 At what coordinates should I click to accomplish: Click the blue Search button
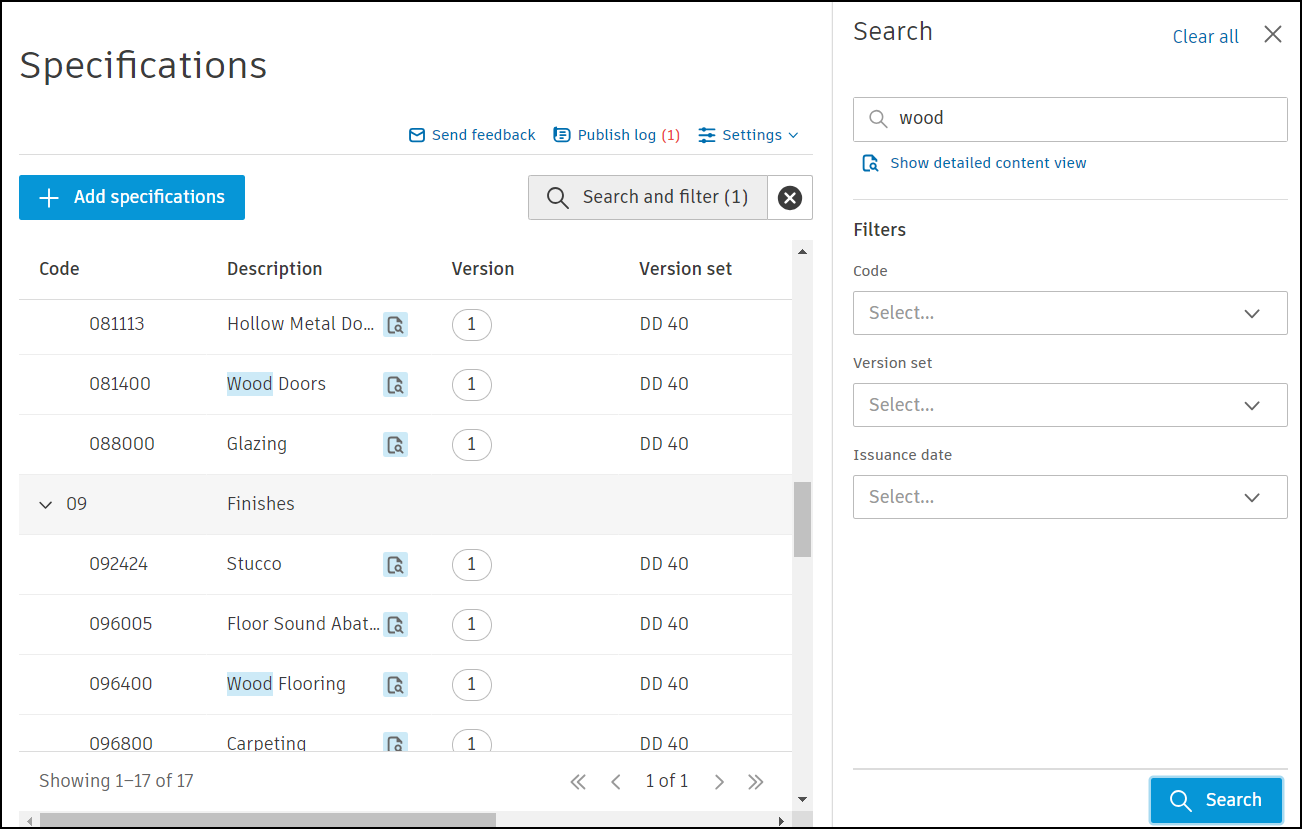click(x=1216, y=800)
